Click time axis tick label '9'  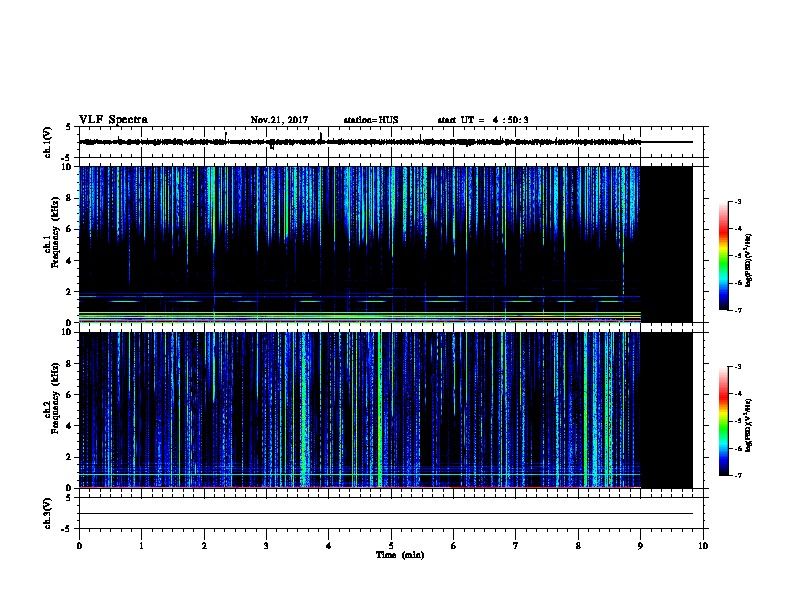(640, 546)
